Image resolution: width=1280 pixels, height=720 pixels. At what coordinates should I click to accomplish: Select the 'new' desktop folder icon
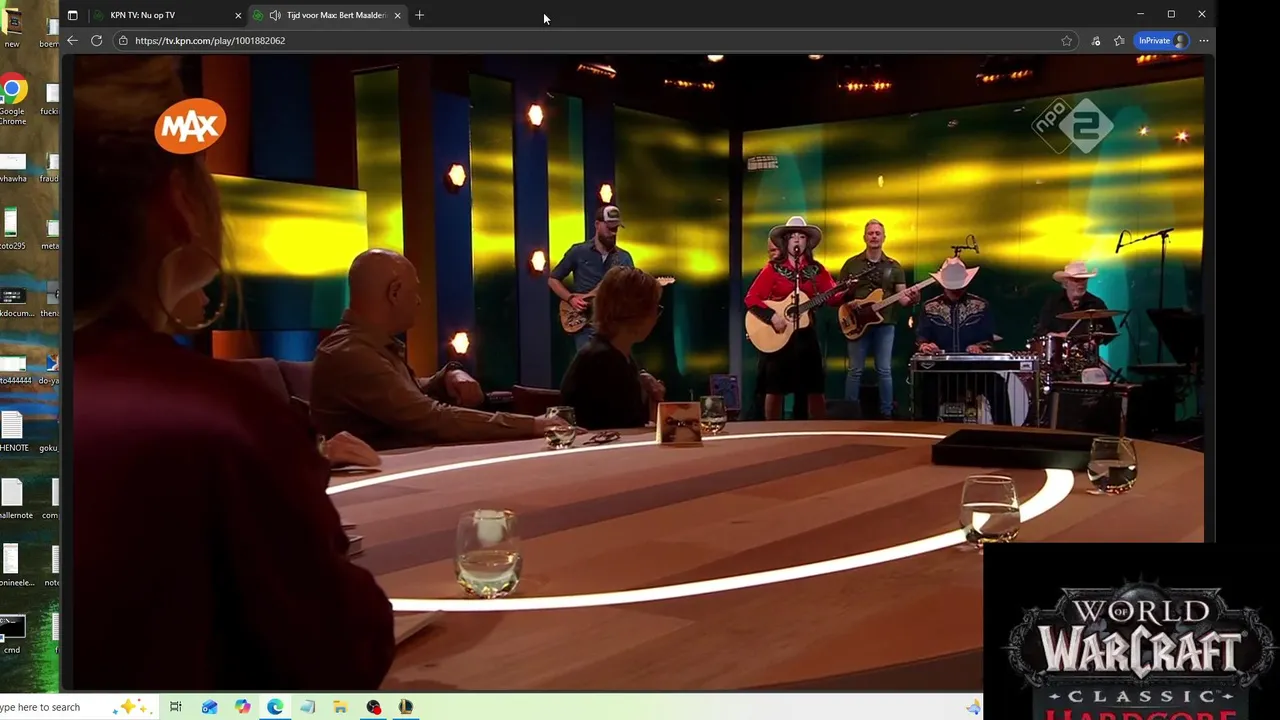click(x=12, y=28)
